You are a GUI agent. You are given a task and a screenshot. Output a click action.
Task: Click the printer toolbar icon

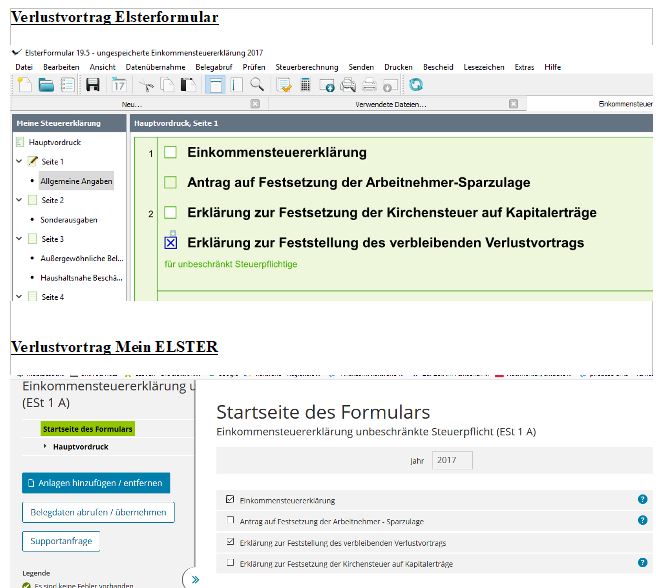(369, 85)
